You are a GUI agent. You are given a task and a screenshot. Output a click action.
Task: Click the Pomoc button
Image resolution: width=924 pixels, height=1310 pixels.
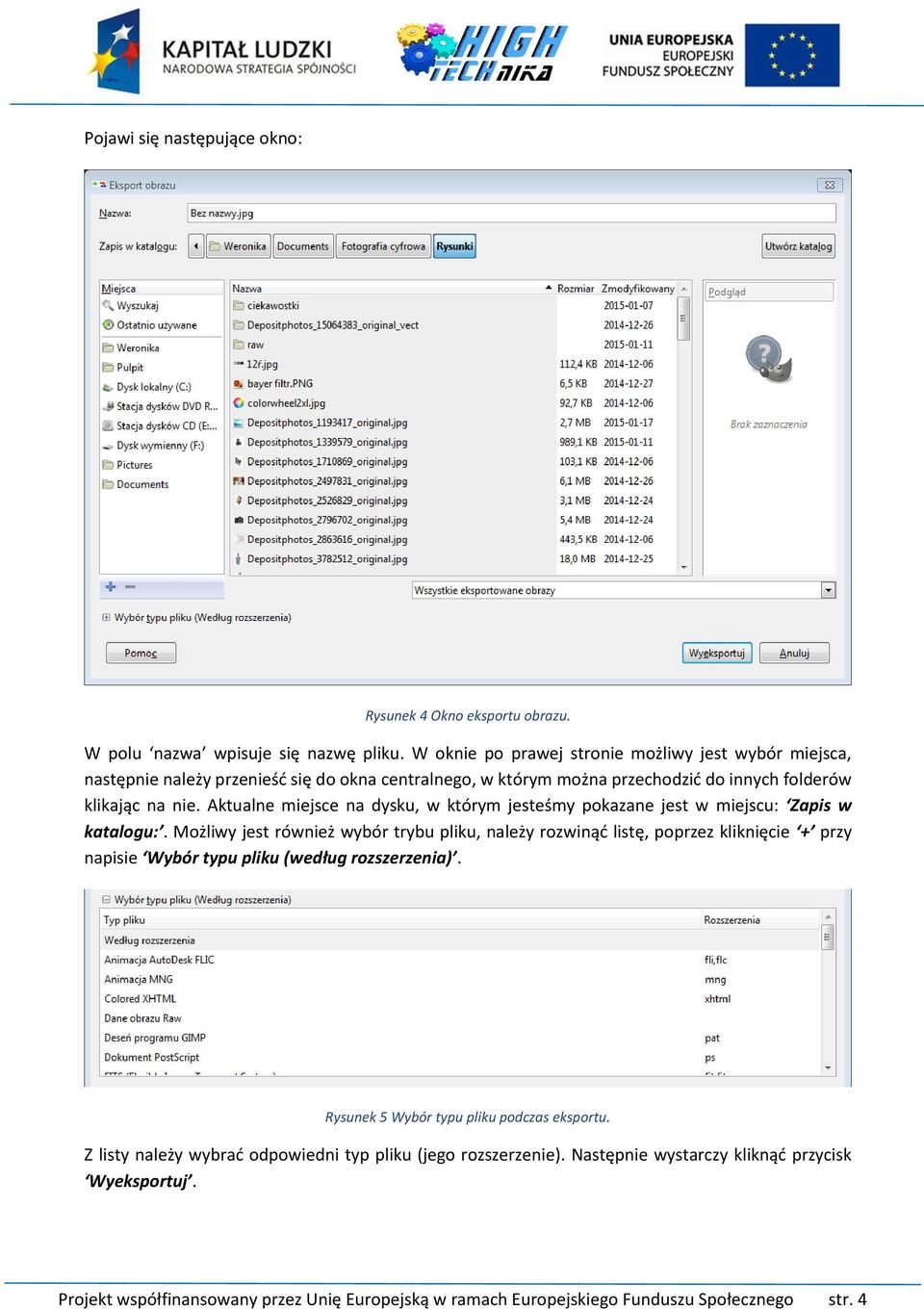[141, 653]
